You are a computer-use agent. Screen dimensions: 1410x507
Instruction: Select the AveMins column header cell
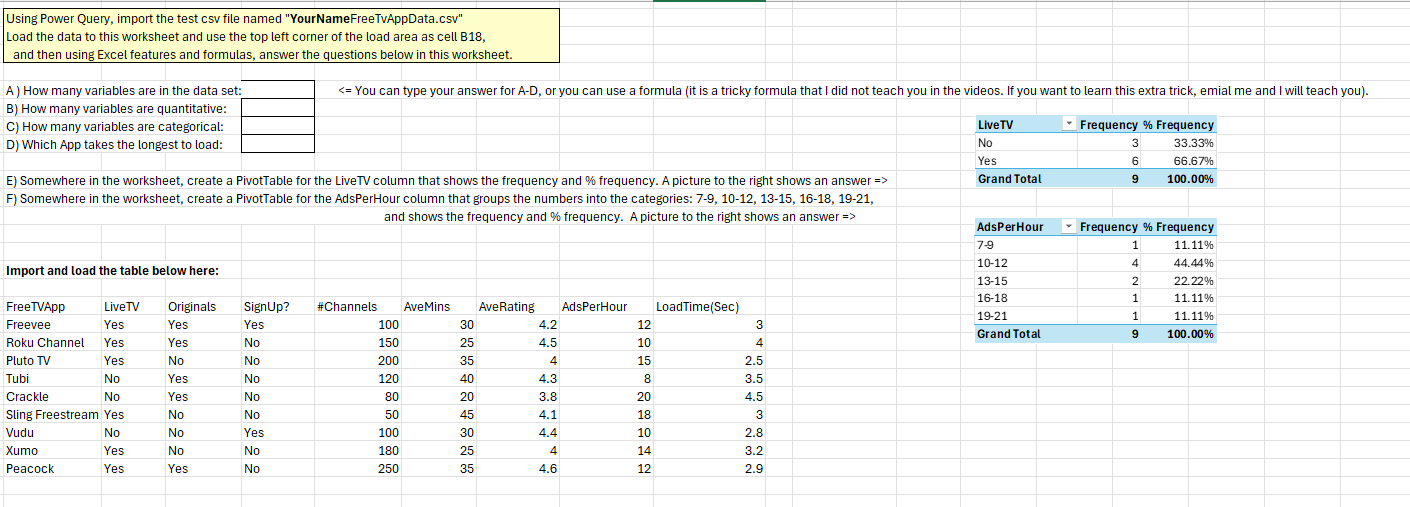pos(440,307)
